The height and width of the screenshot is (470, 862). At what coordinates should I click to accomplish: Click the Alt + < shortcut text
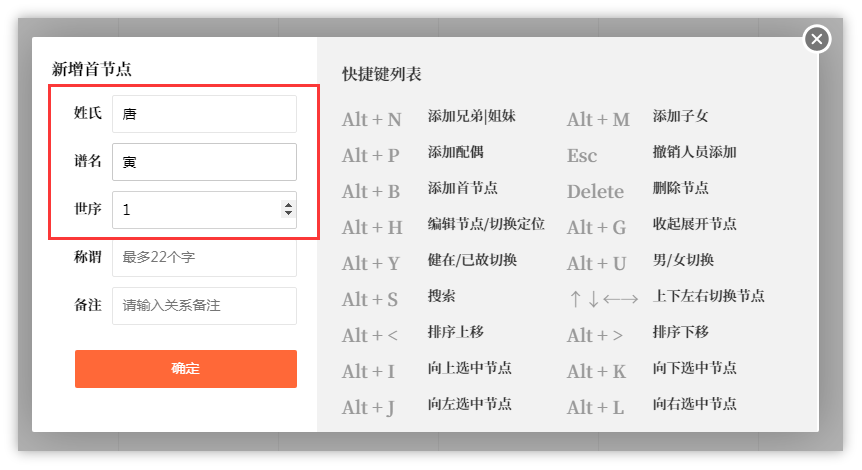tap(369, 335)
